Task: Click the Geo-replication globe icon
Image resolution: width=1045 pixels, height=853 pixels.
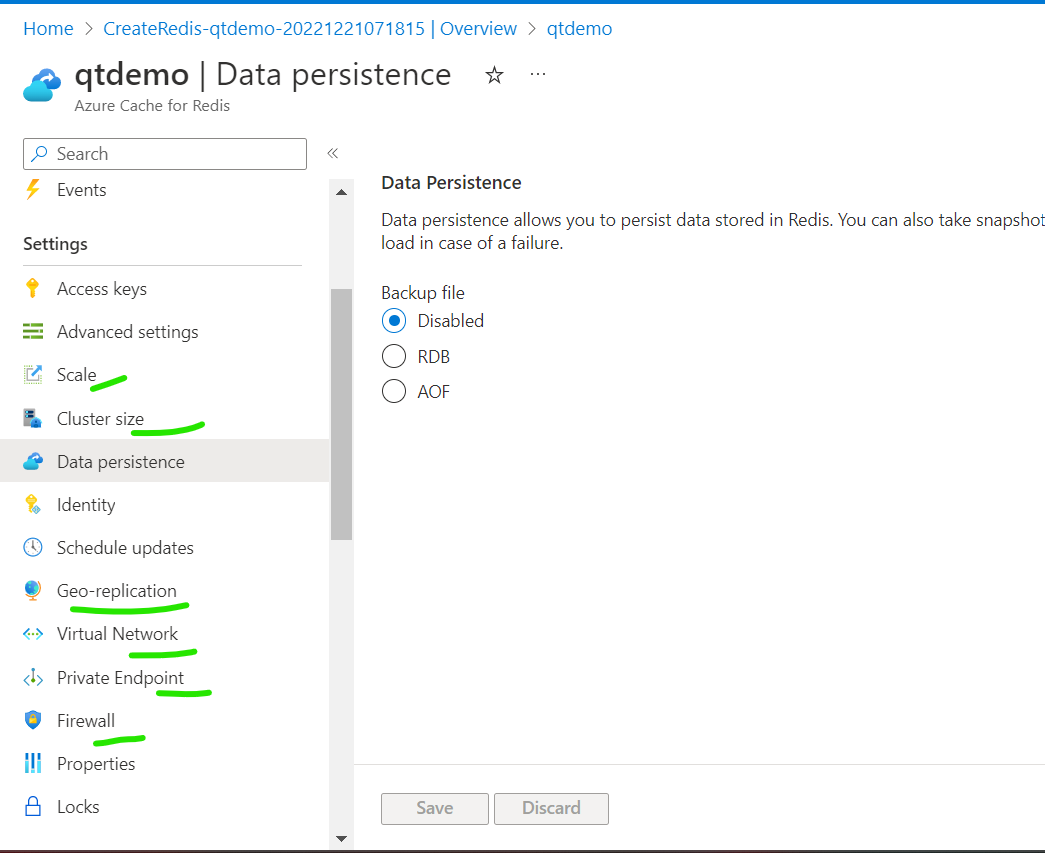Action: [x=33, y=590]
